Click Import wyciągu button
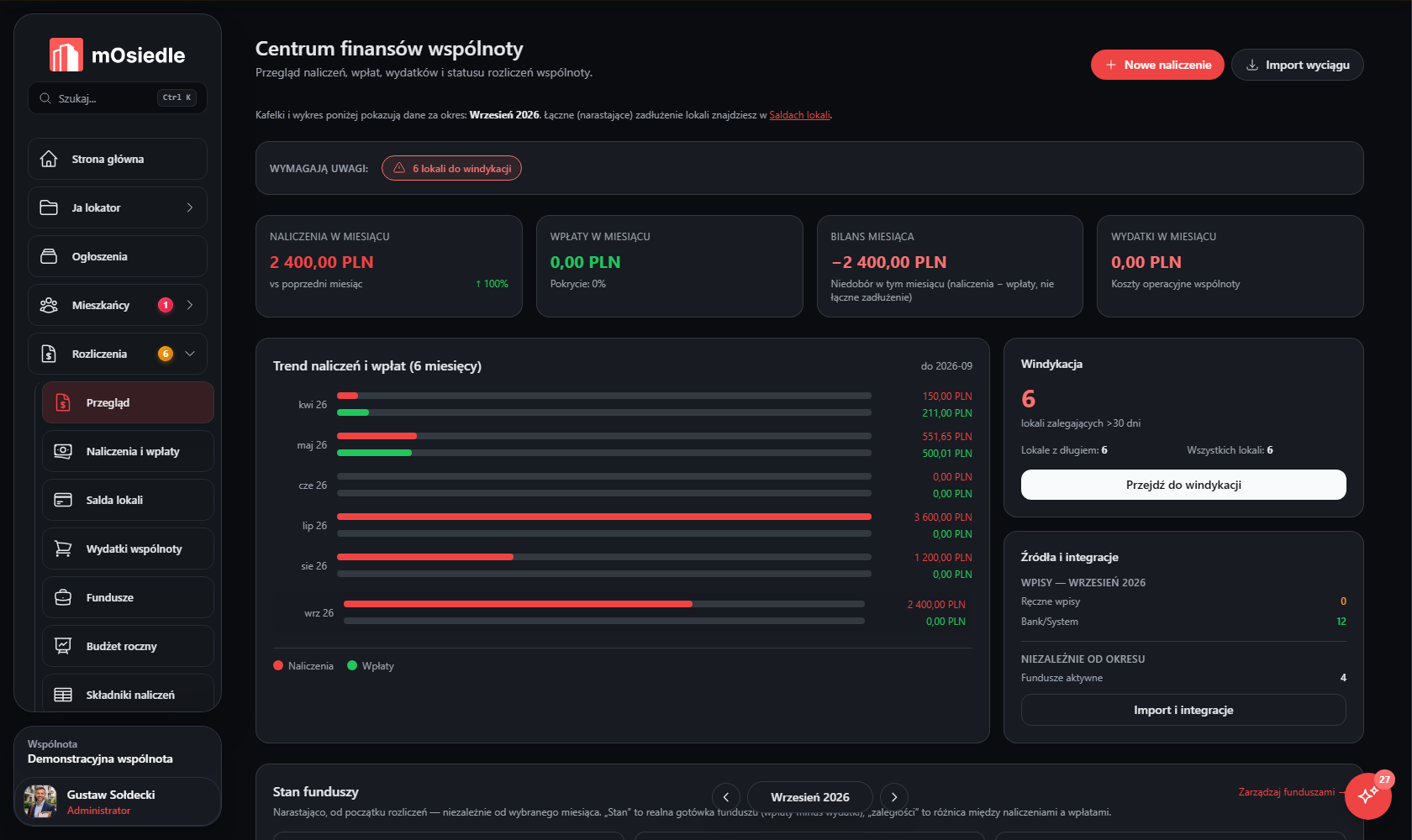 tap(1297, 65)
